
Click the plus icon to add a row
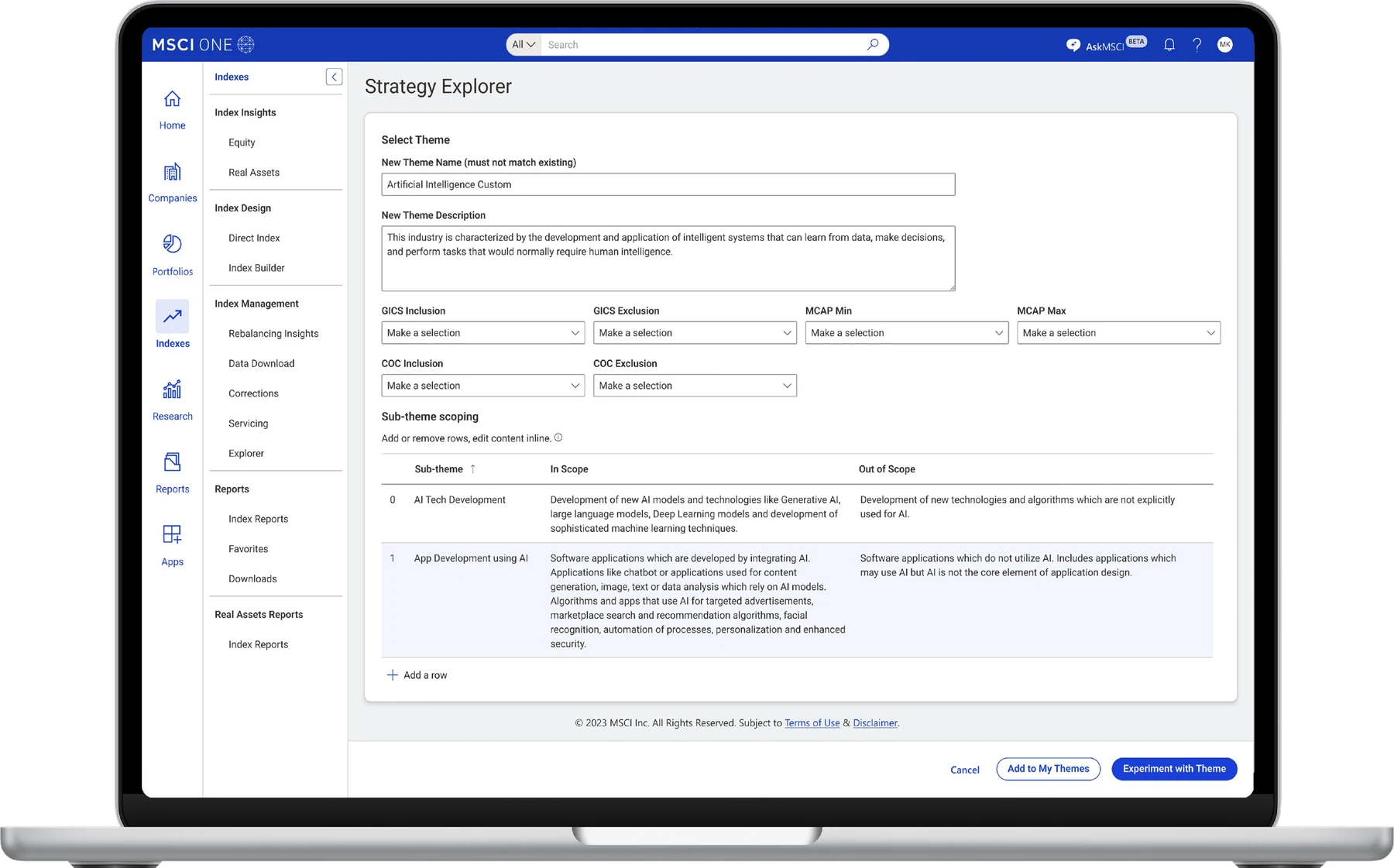pos(393,675)
